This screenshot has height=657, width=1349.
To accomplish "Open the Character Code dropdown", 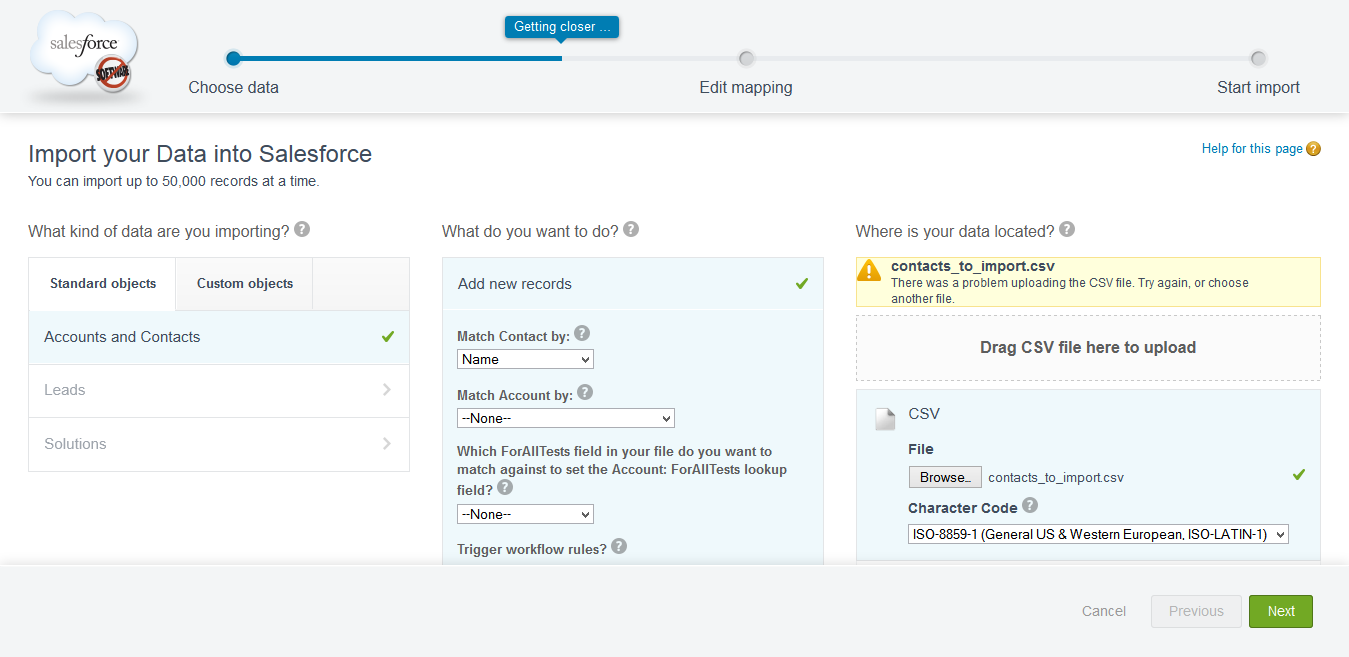I will [x=1098, y=534].
